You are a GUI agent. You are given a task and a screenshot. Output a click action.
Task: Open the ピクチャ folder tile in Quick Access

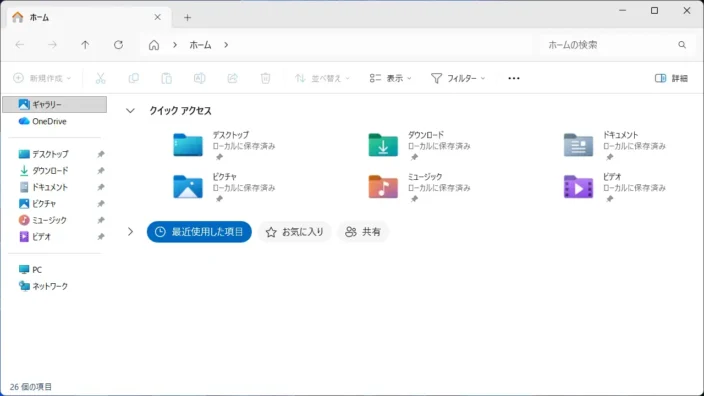coord(224,187)
